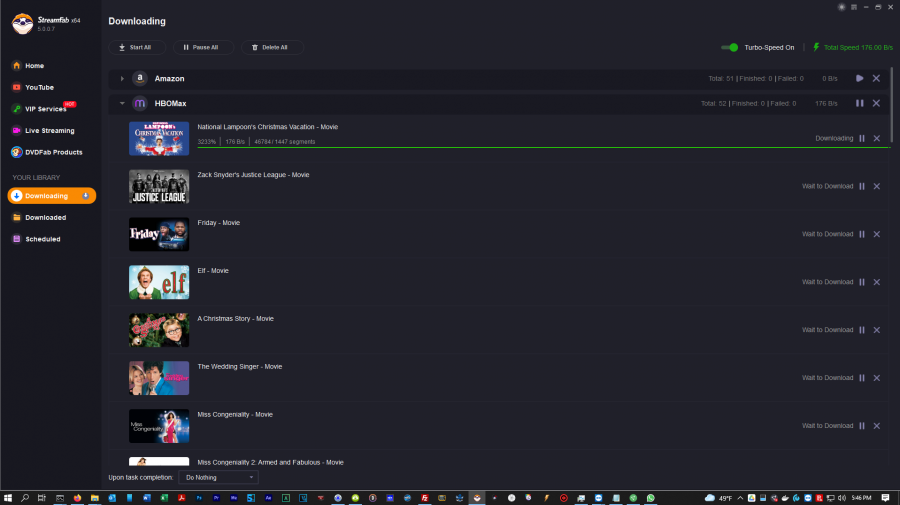Switch to the Downloaded library tab
The width and height of the screenshot is (900, 505).
(x=45, y=217)
